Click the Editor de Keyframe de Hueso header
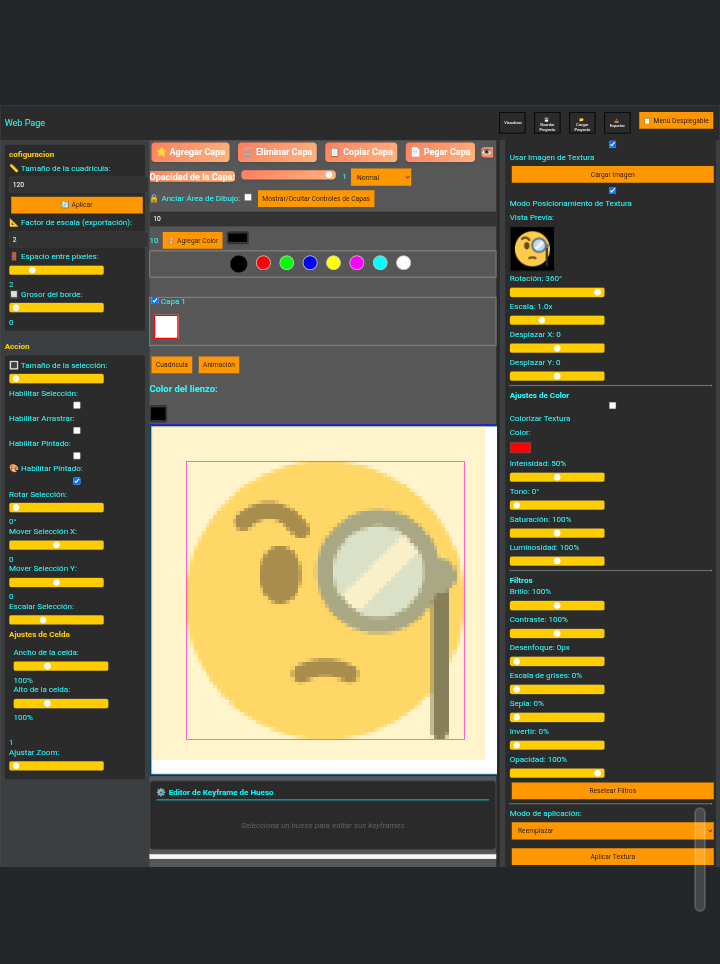 pos(221,792)
